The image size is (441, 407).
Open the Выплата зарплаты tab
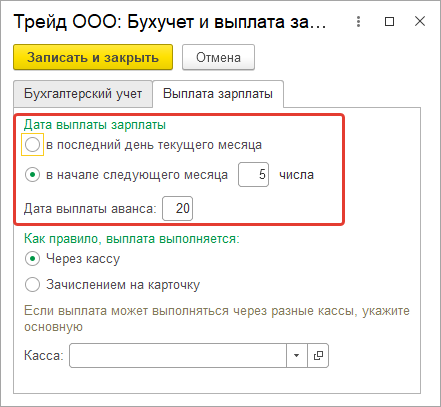[218, 94]
